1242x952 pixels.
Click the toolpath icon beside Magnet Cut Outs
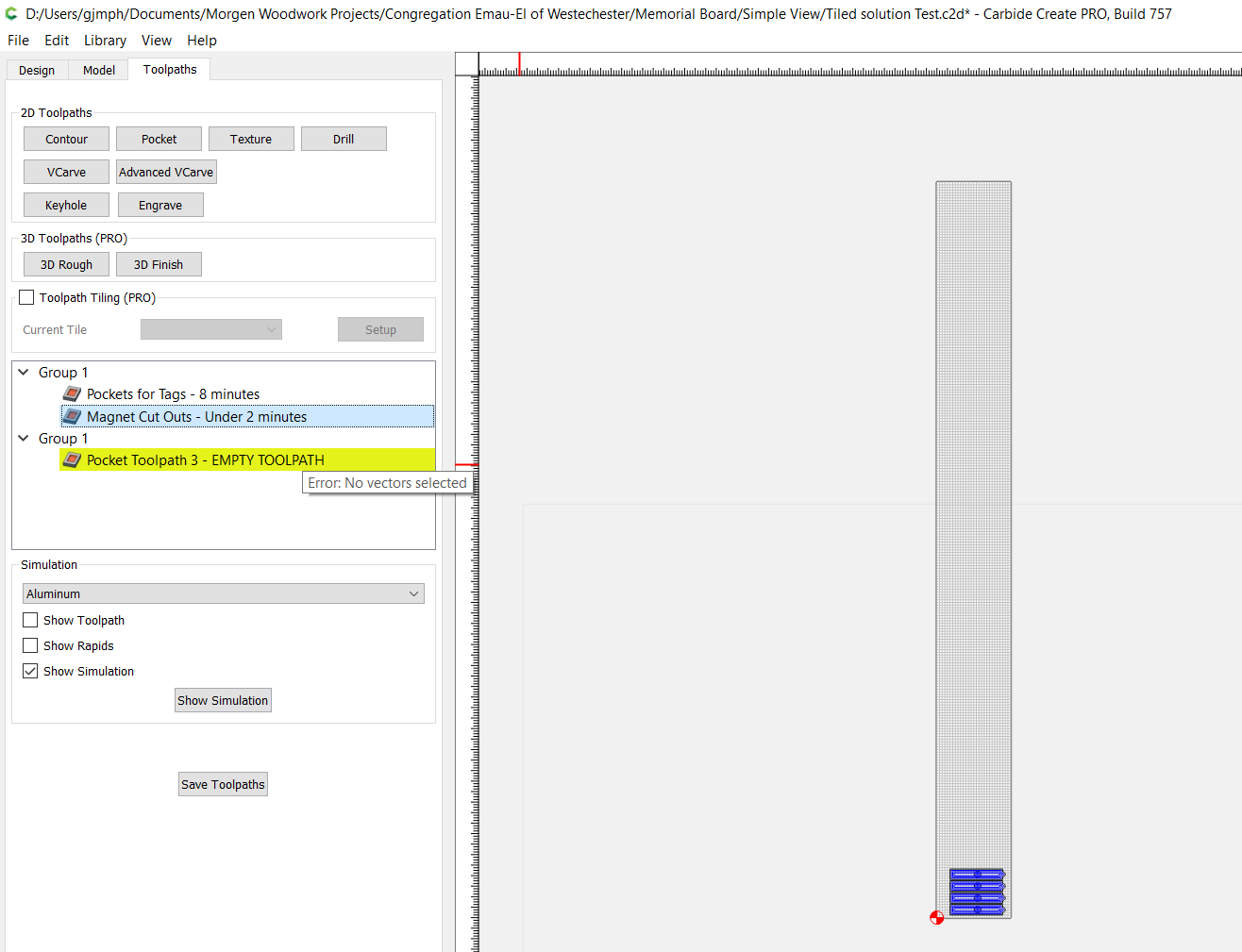pyautogui.click(x=72, y=416)
